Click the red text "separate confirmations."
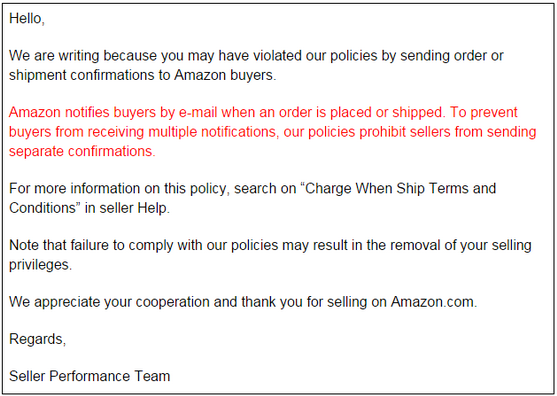Image resolution: width=557 pixels, height=396 pixels. (82, 151)
